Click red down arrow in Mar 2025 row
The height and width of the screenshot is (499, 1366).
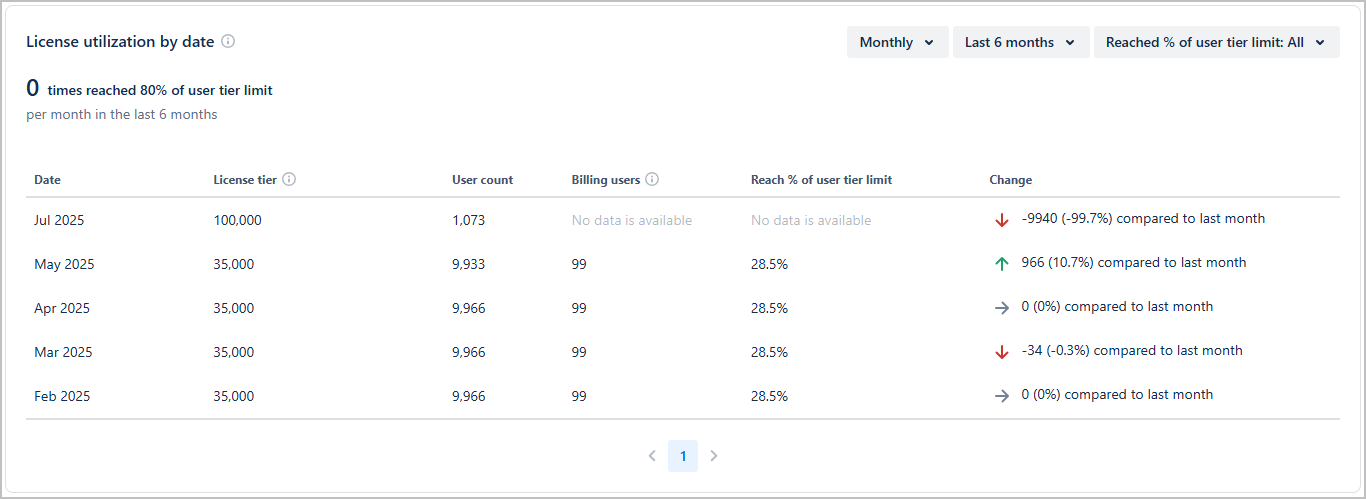click(x=1002, y=352)
